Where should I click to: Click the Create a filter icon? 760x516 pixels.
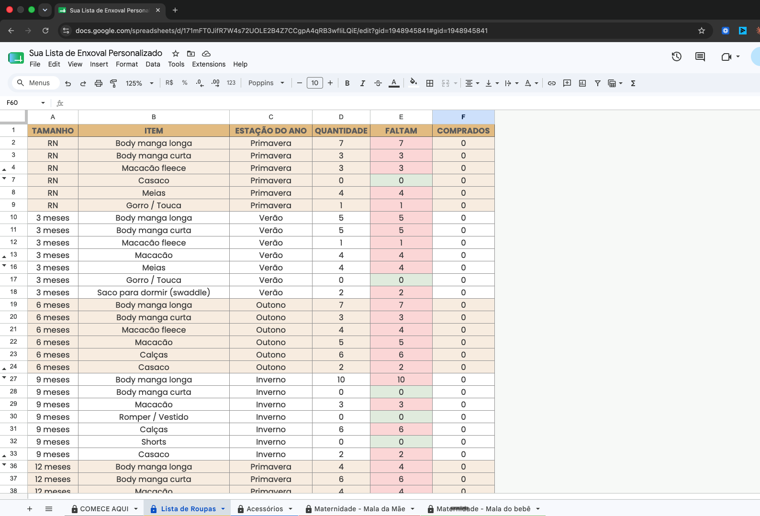pos(598,83)
